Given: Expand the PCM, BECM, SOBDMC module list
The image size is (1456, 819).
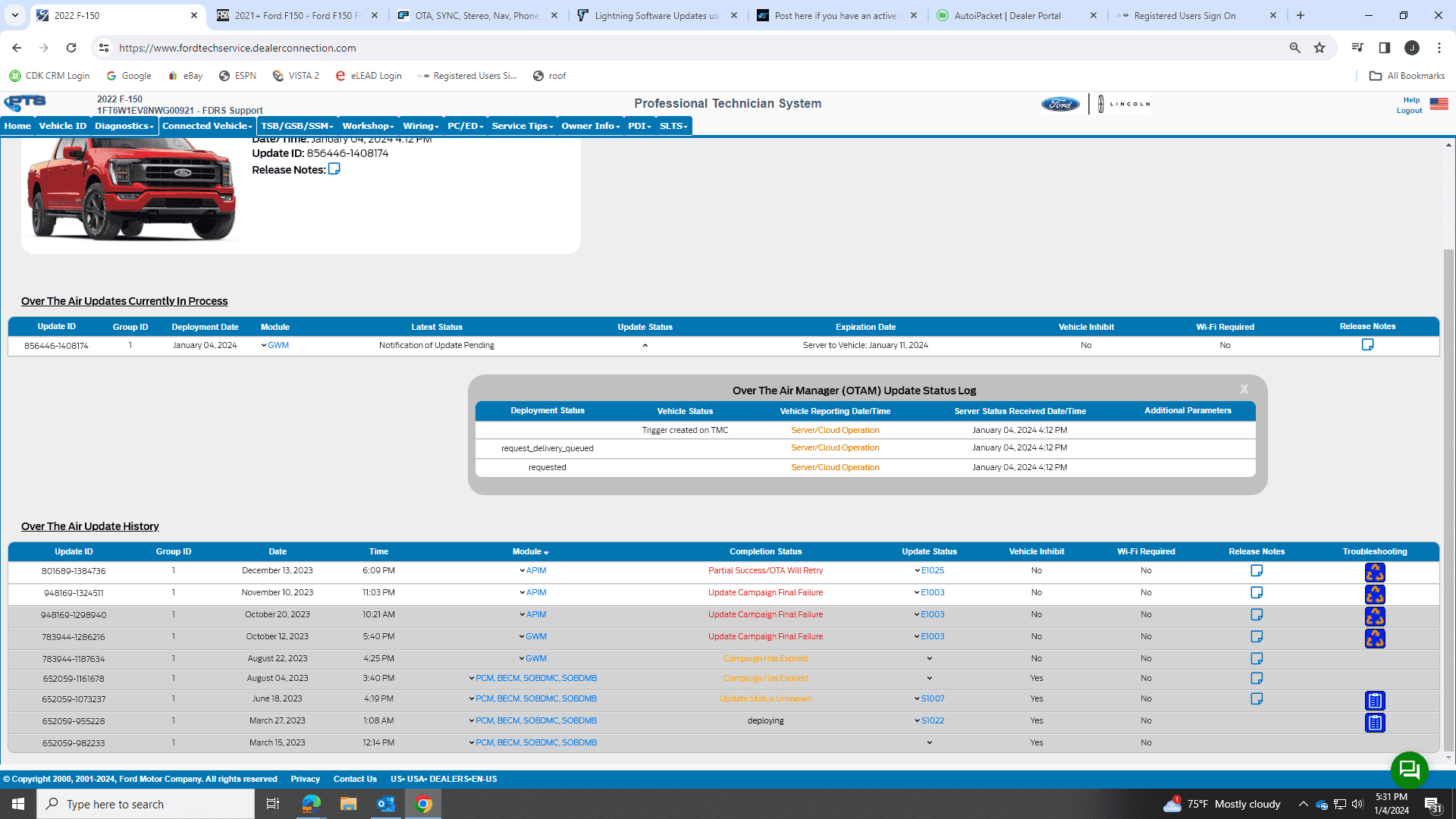Looking at the screenshot, I should click(x=471, y=678).
